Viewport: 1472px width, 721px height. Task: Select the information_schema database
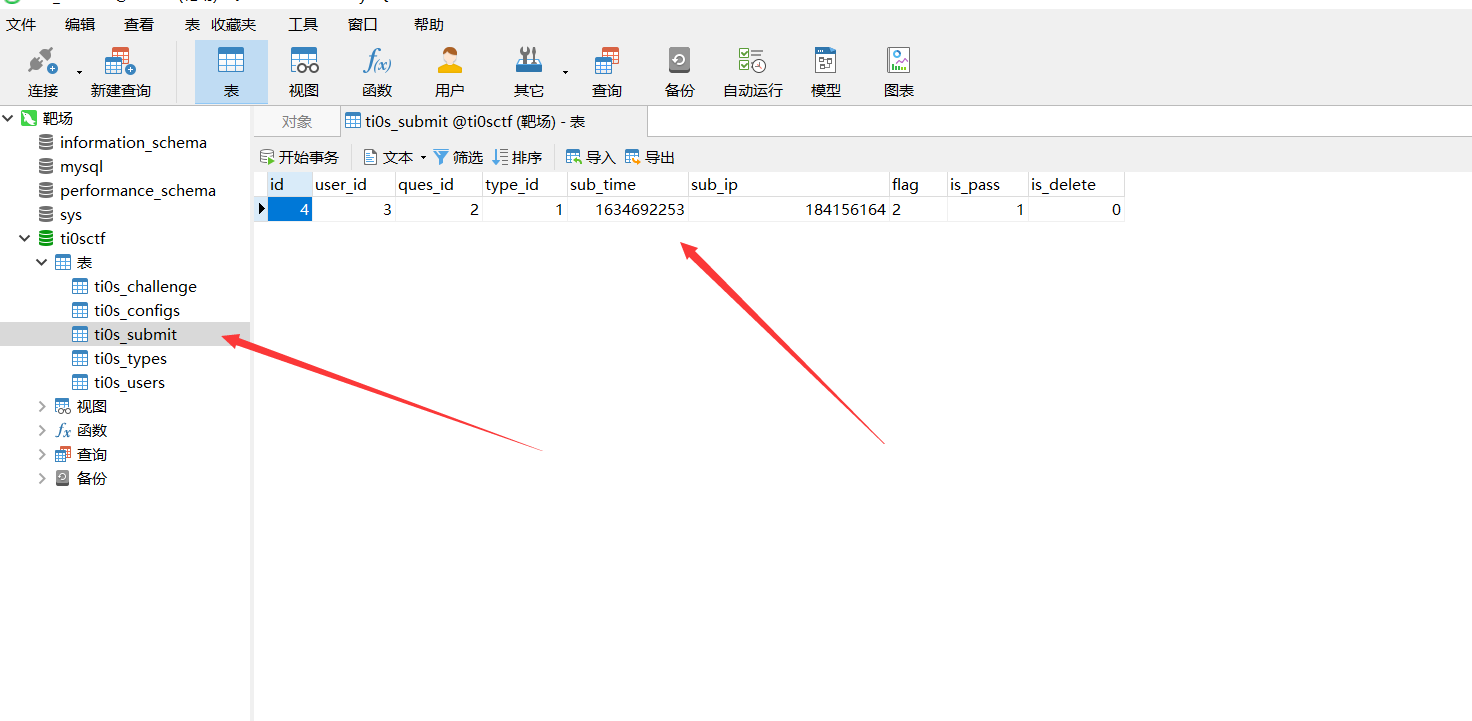133,143
